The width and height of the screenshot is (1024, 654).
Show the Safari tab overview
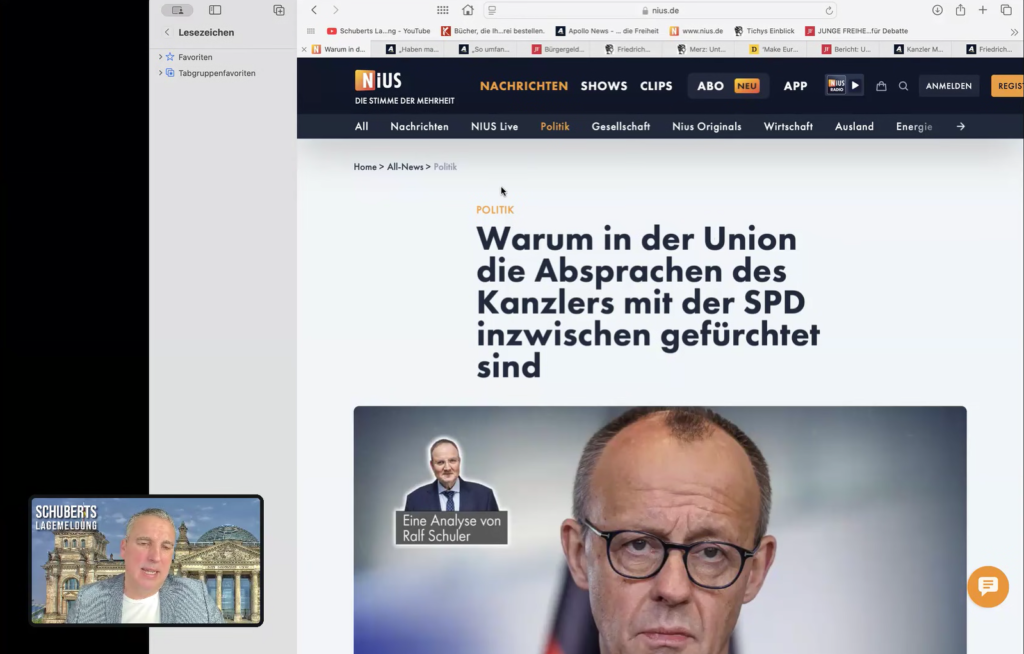1006,10
